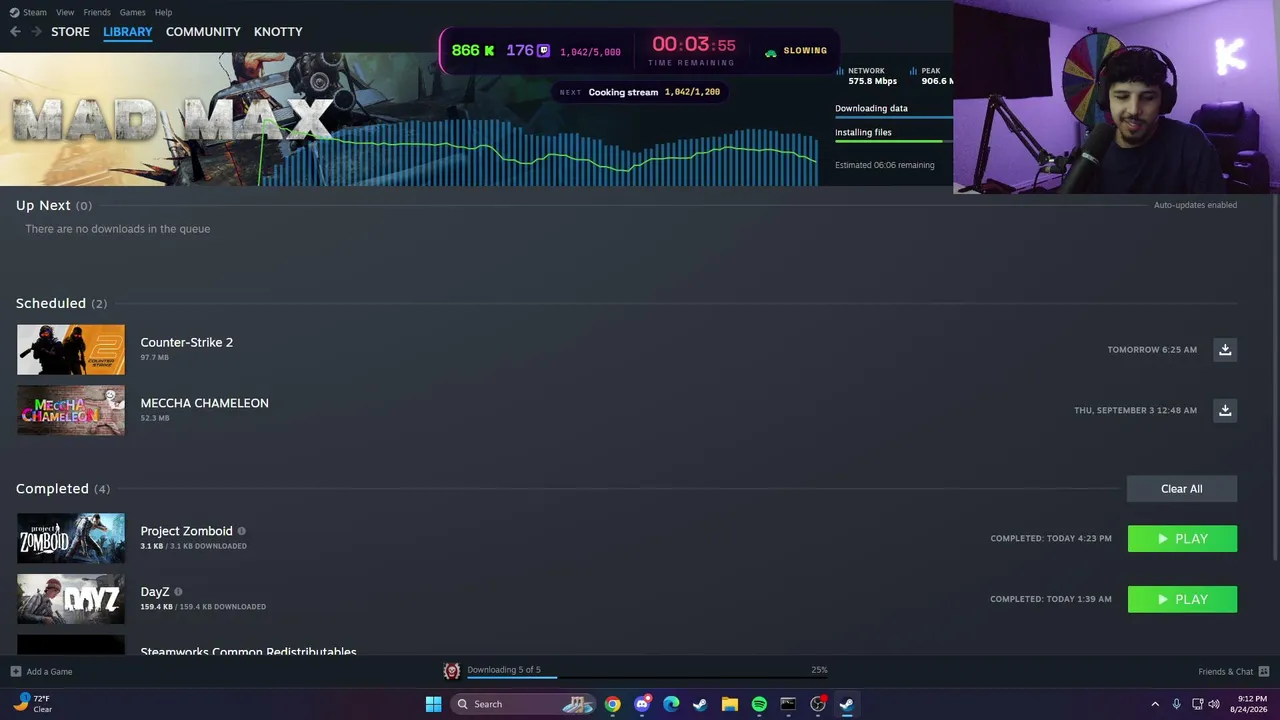
Task: Select the Counter-Strike 2 title text
Action: 187,342
